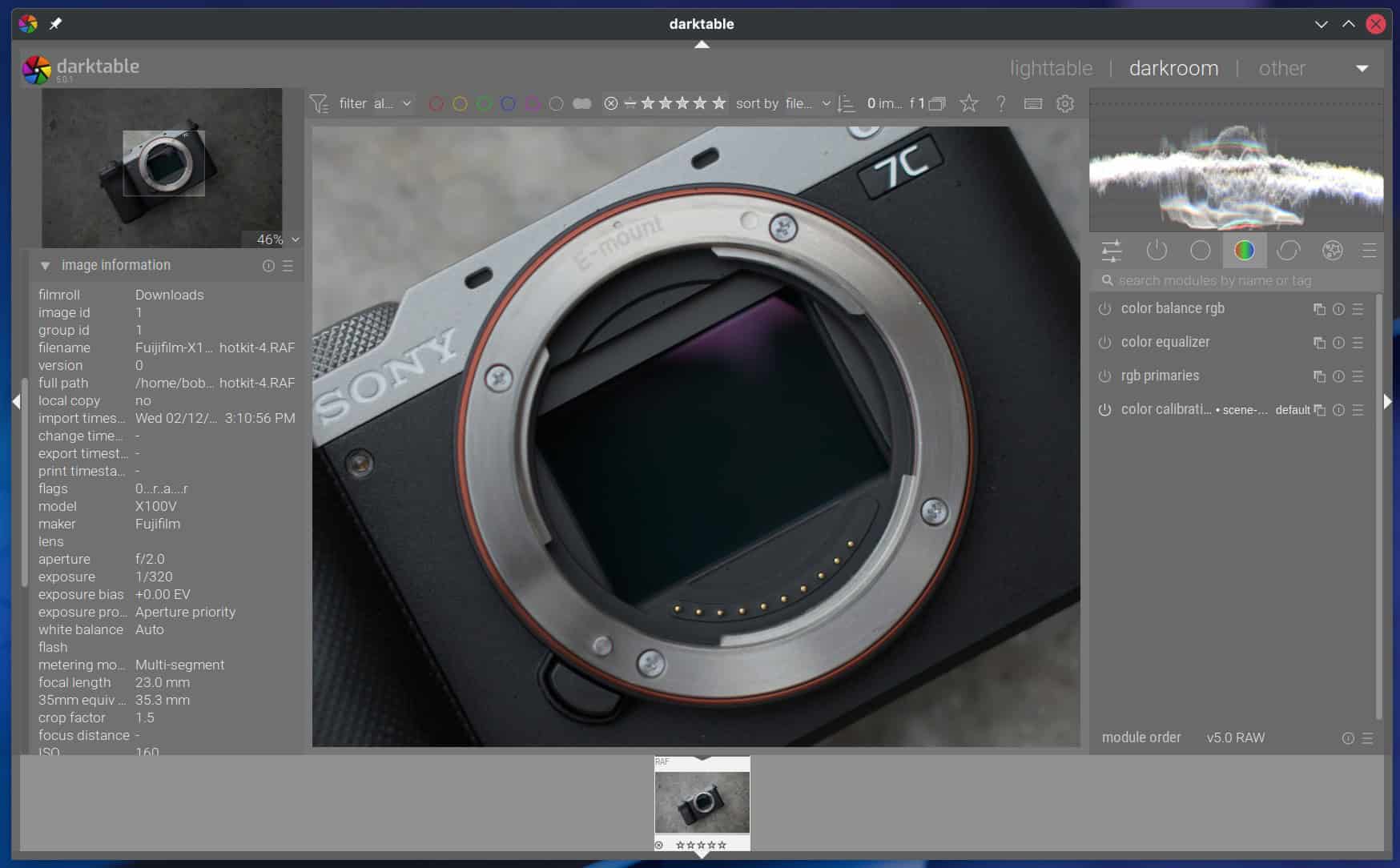Select the color modules group icon

pos(1244,251)
